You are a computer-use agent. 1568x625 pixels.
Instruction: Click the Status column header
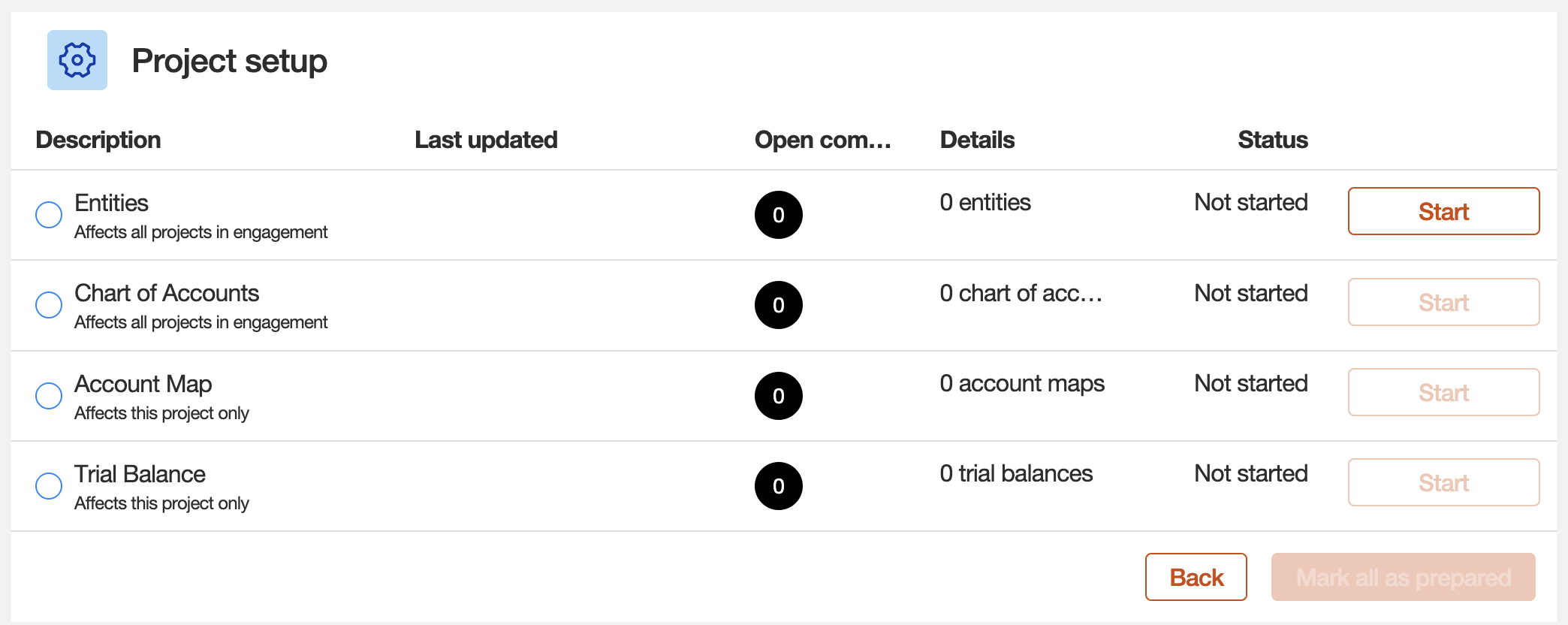1272,140
